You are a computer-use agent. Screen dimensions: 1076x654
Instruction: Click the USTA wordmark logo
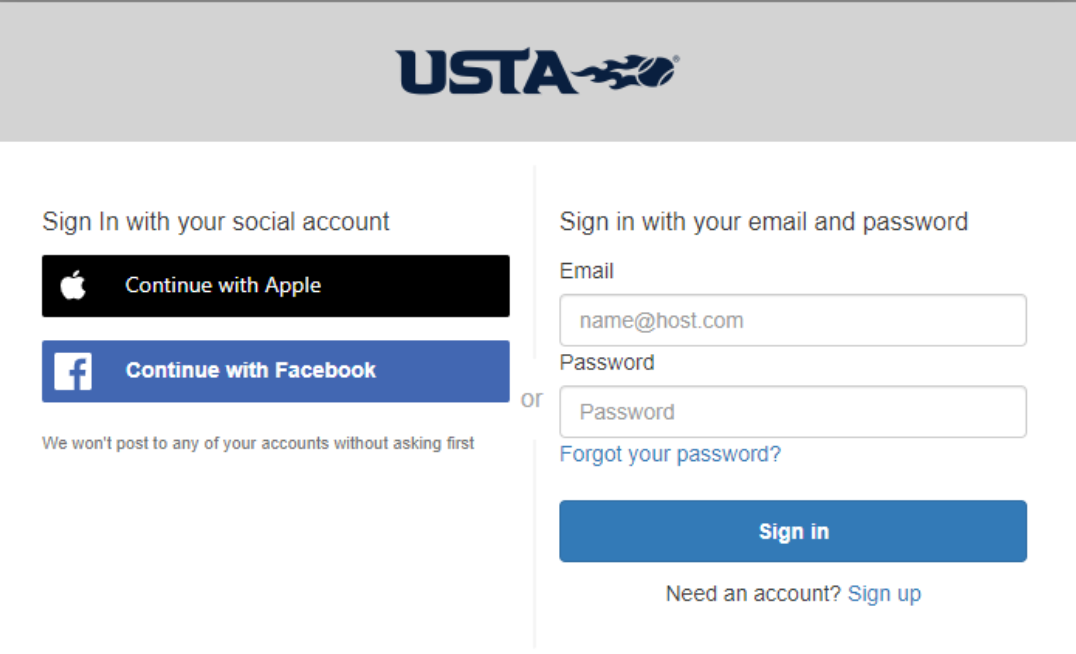[x=483, y=71]
